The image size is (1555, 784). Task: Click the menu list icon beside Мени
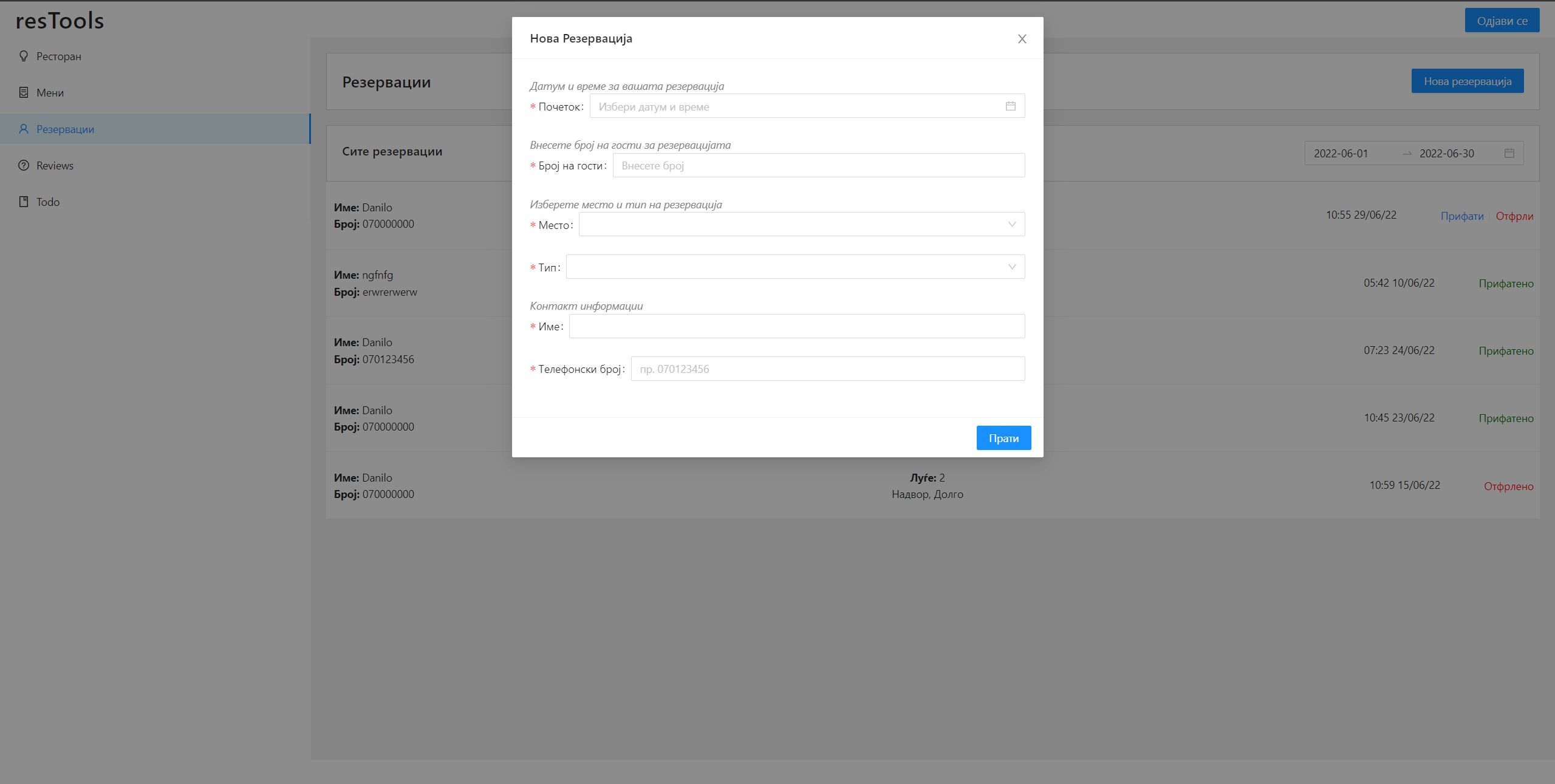(24, 92)
